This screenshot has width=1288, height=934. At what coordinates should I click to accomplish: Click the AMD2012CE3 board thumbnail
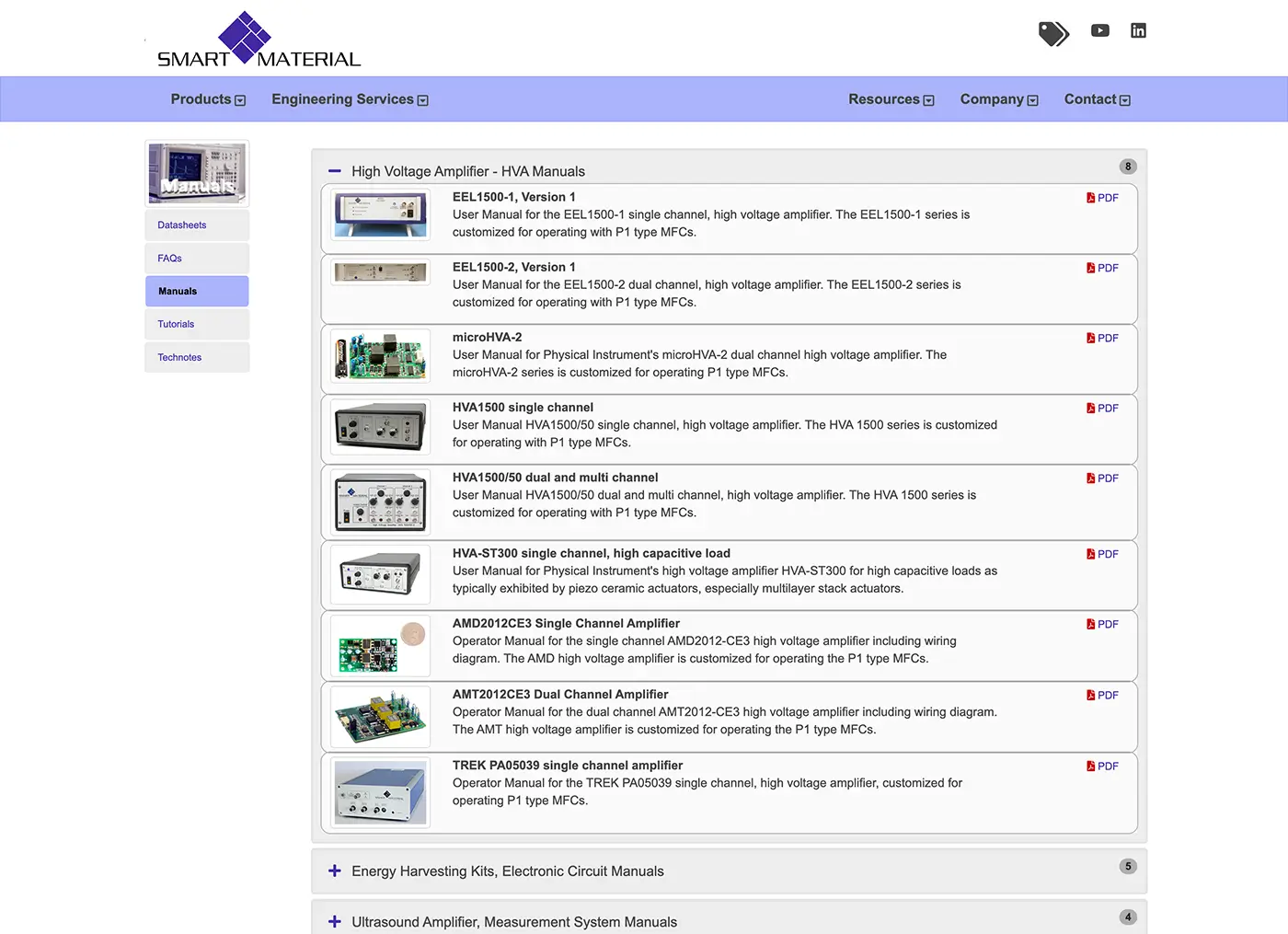380,647
